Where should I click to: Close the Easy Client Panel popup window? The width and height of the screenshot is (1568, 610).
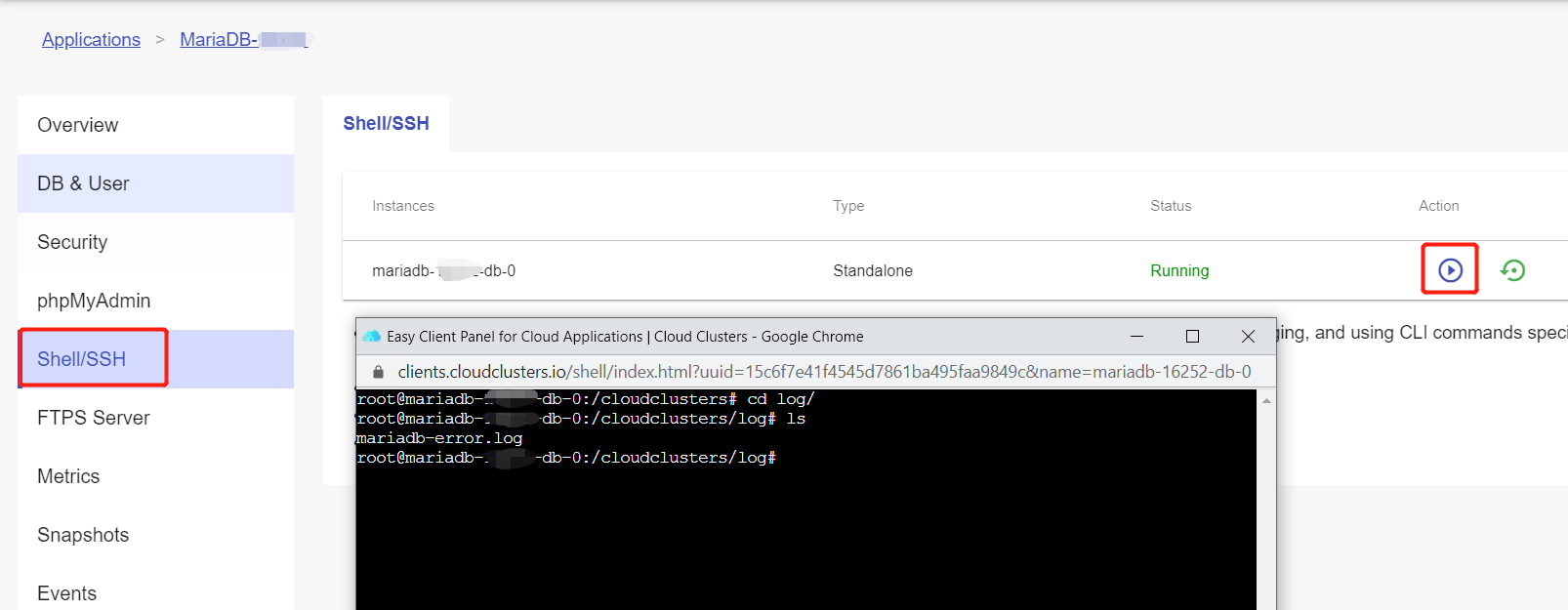[1248, 337]
